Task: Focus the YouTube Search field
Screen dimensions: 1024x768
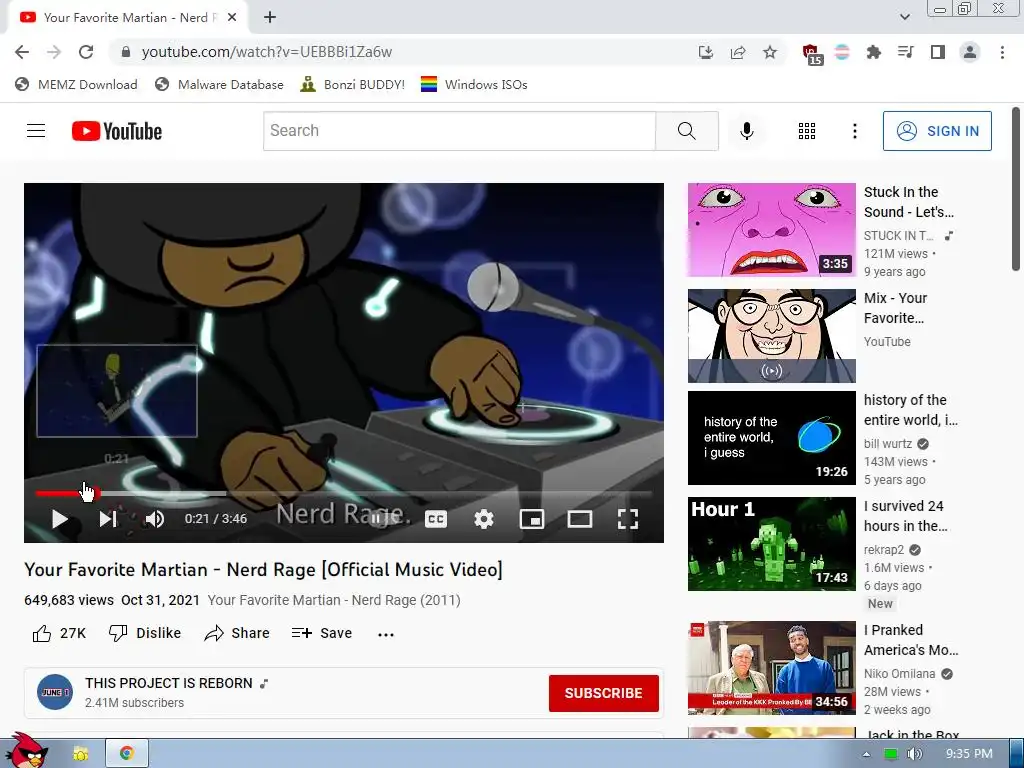Action: (x=459, y=131)
